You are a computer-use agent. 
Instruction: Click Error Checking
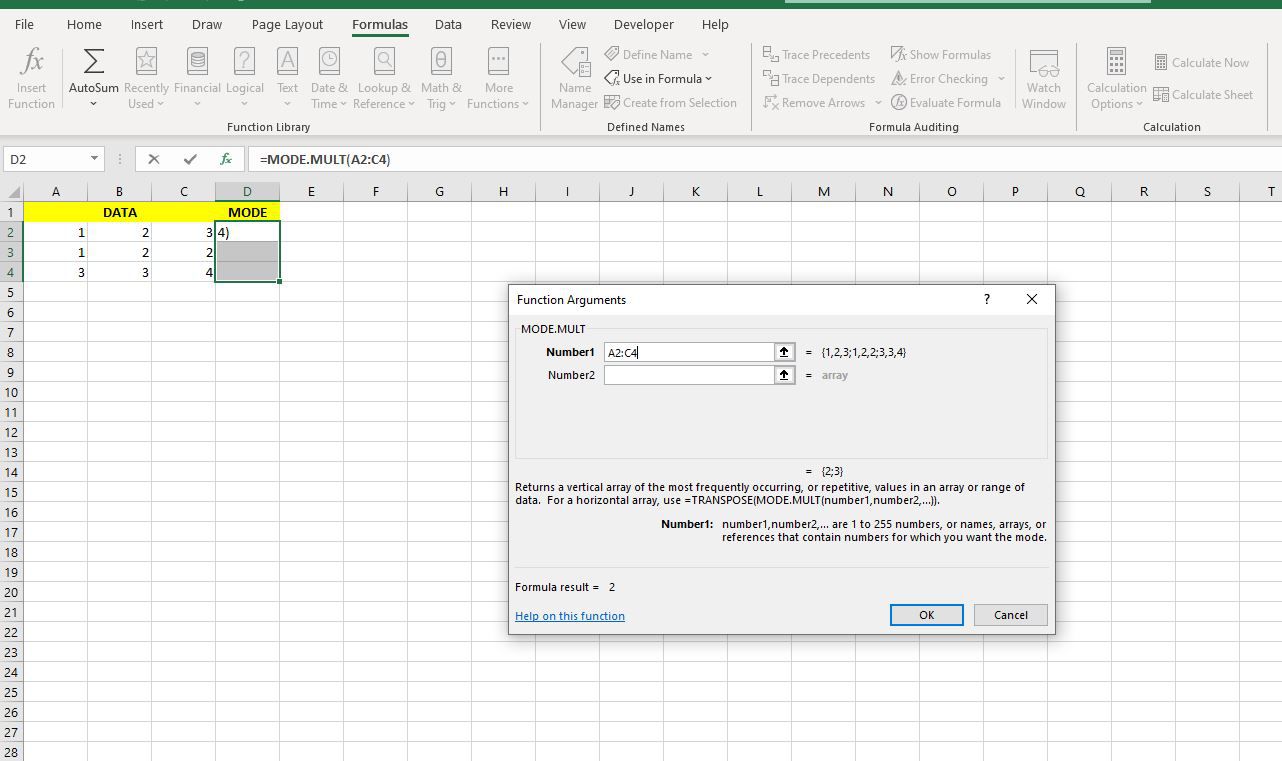coord(939,78)
